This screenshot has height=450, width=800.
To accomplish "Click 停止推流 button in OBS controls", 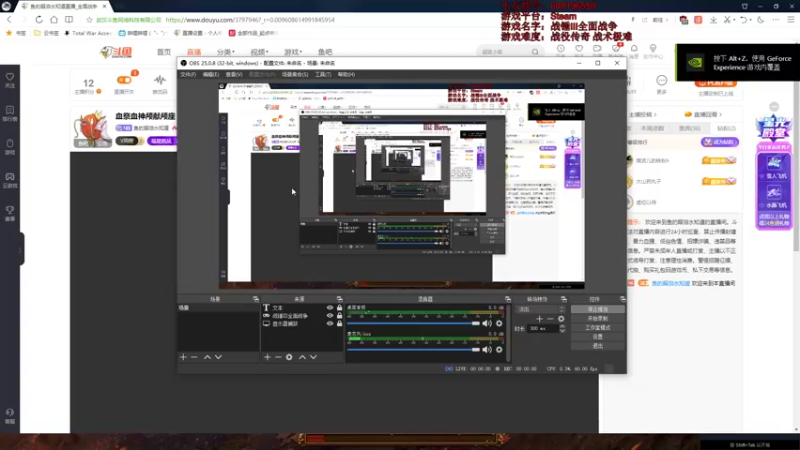I will pyautogui.click(x=597, y=309).
